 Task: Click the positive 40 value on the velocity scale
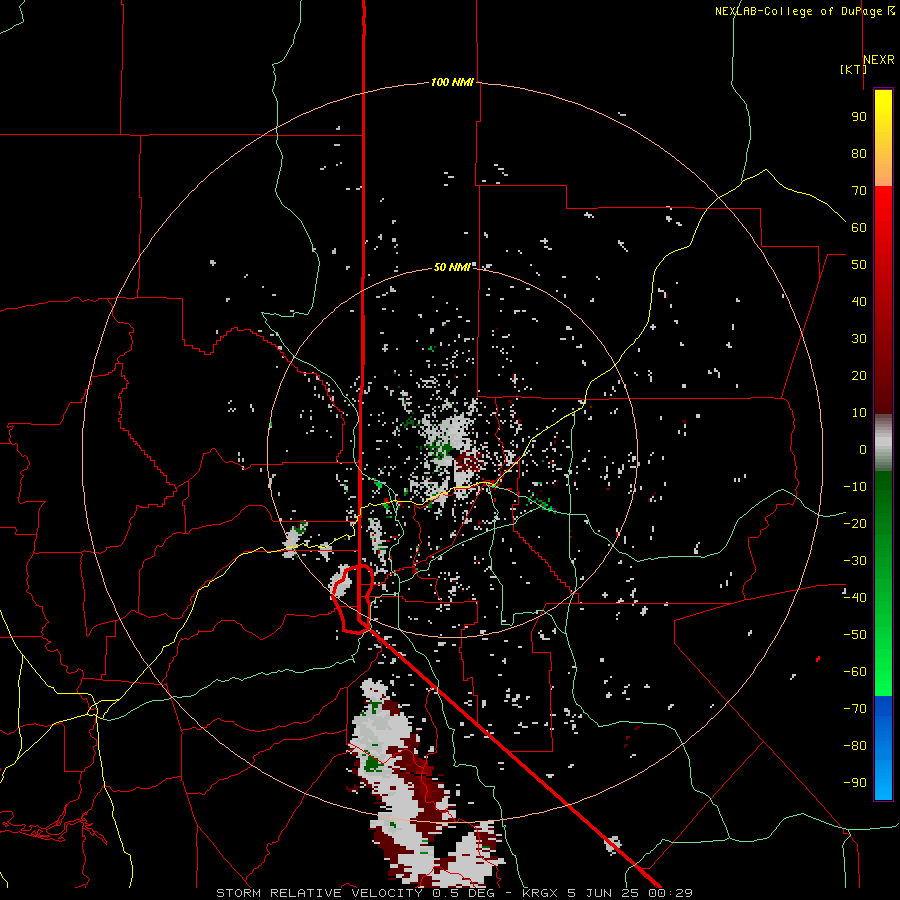pos(859,301)
